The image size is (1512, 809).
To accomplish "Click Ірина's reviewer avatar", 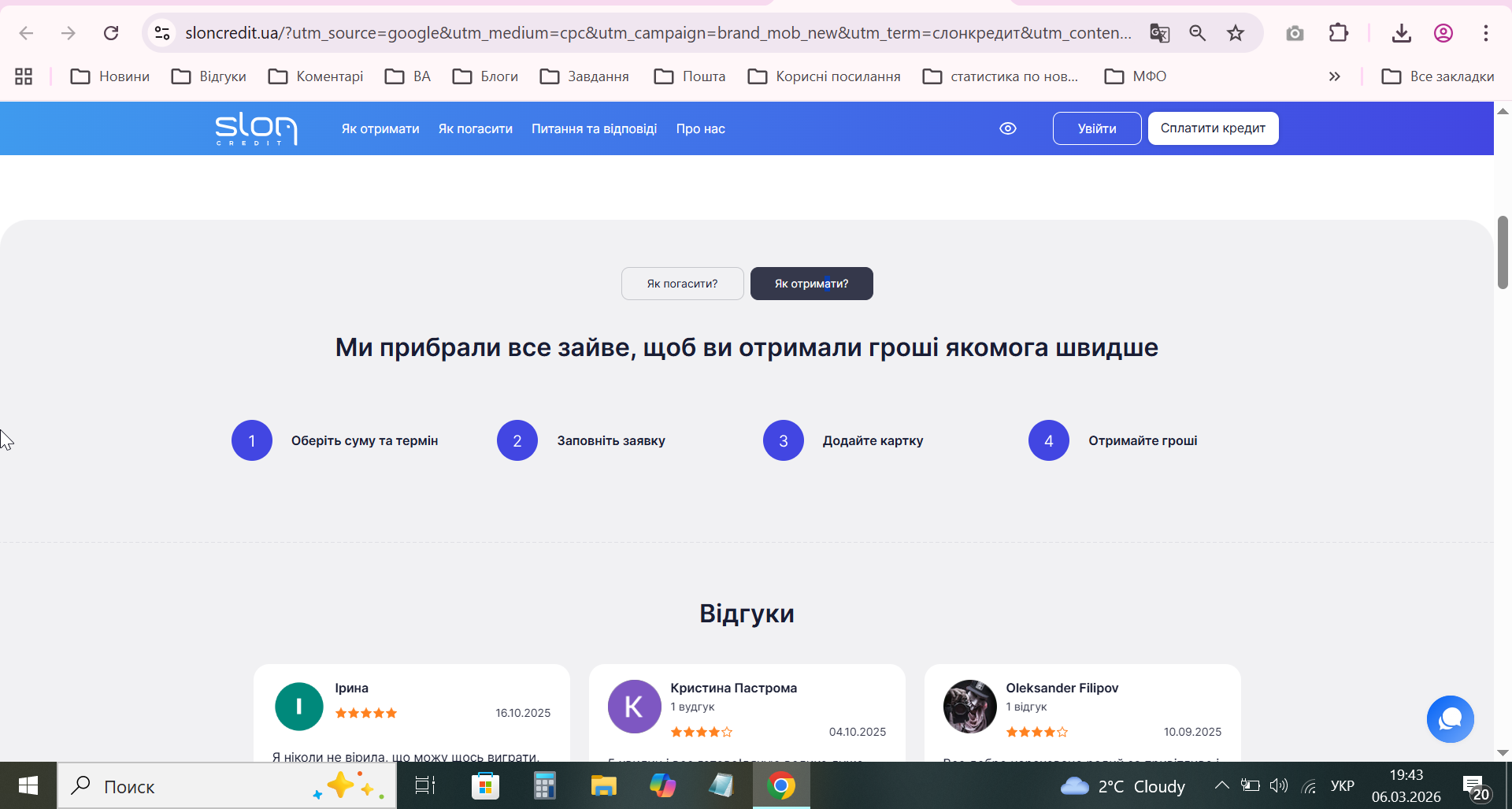I will coord(299,707).
